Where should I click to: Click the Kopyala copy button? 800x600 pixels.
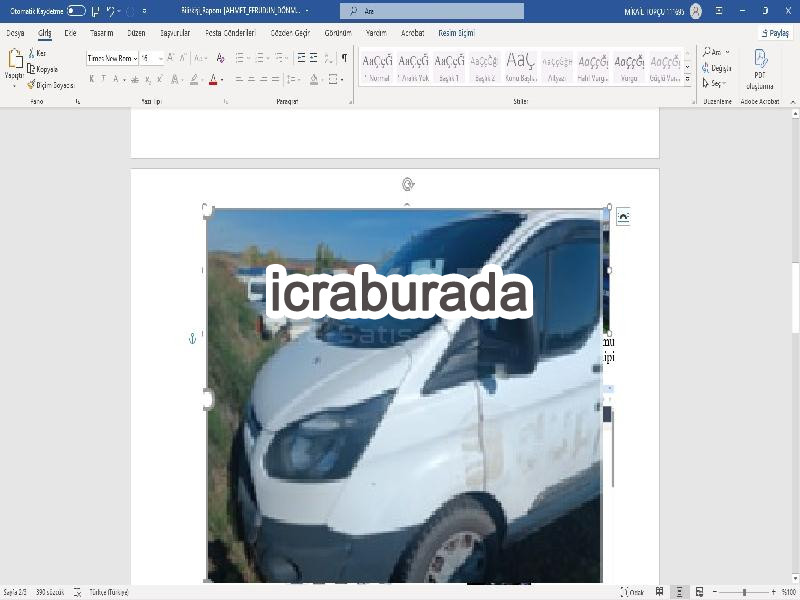point(42,69)
